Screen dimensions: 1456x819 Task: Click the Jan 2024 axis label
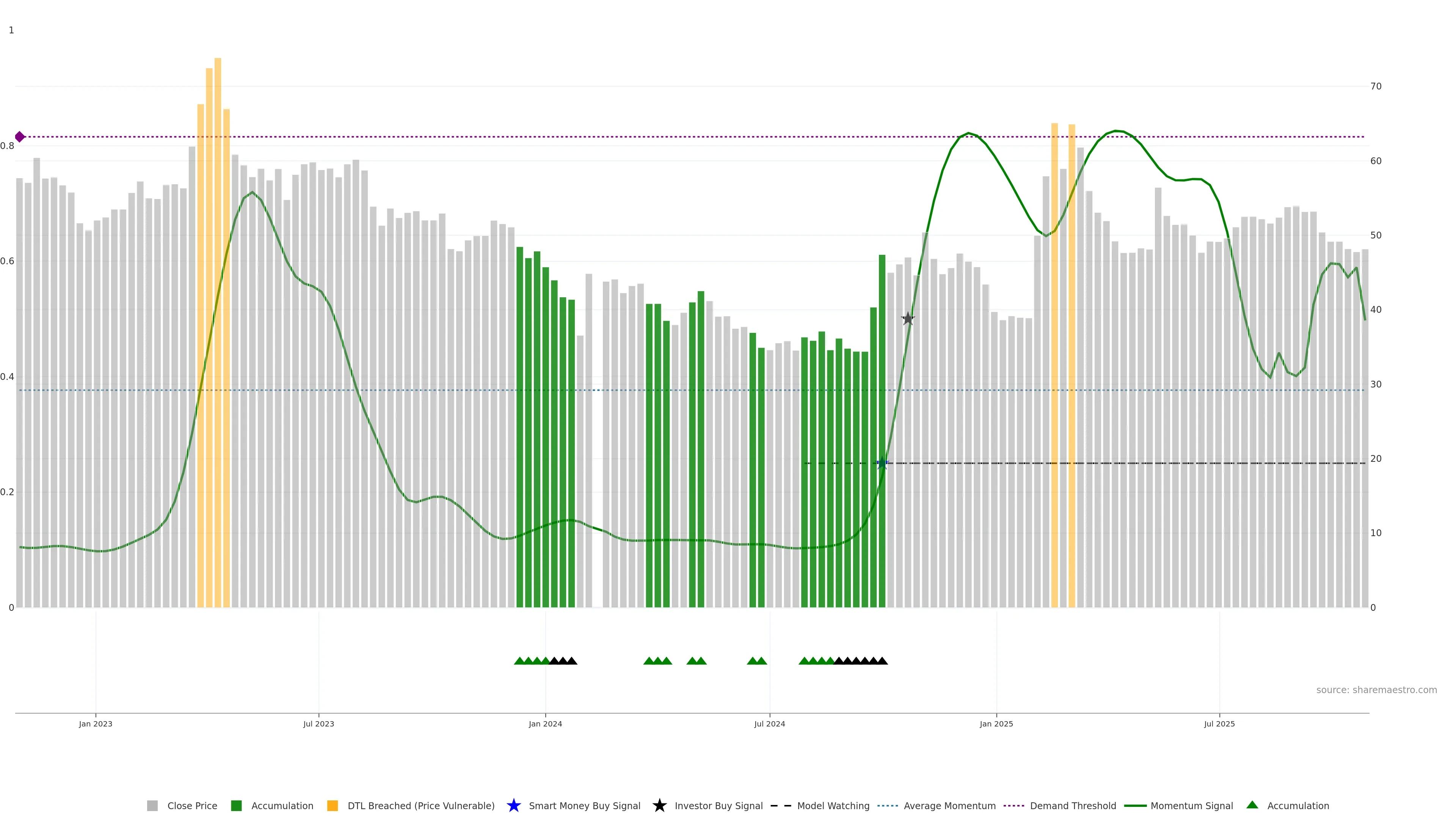pos(545,724)
